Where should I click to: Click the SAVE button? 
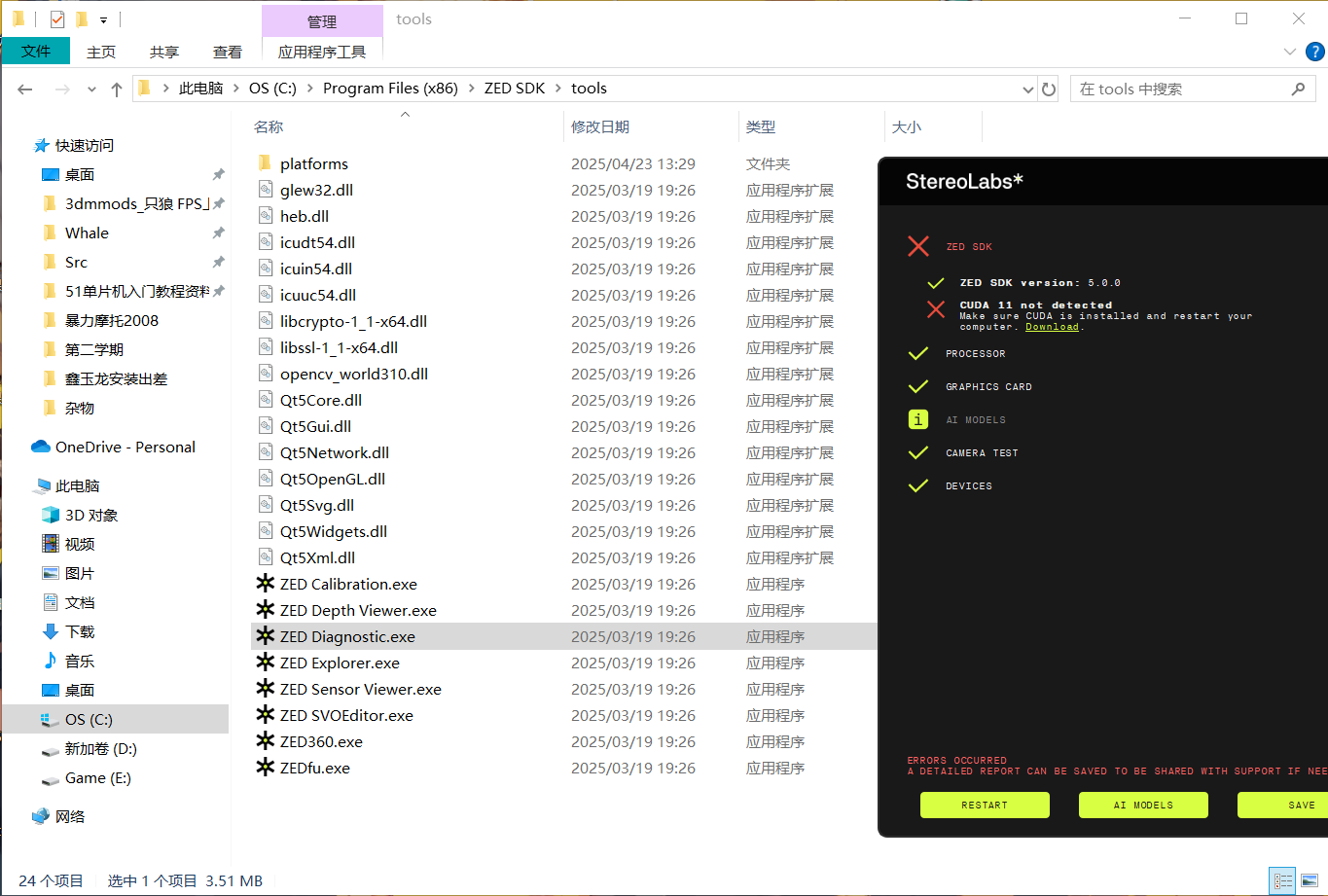1282,805
